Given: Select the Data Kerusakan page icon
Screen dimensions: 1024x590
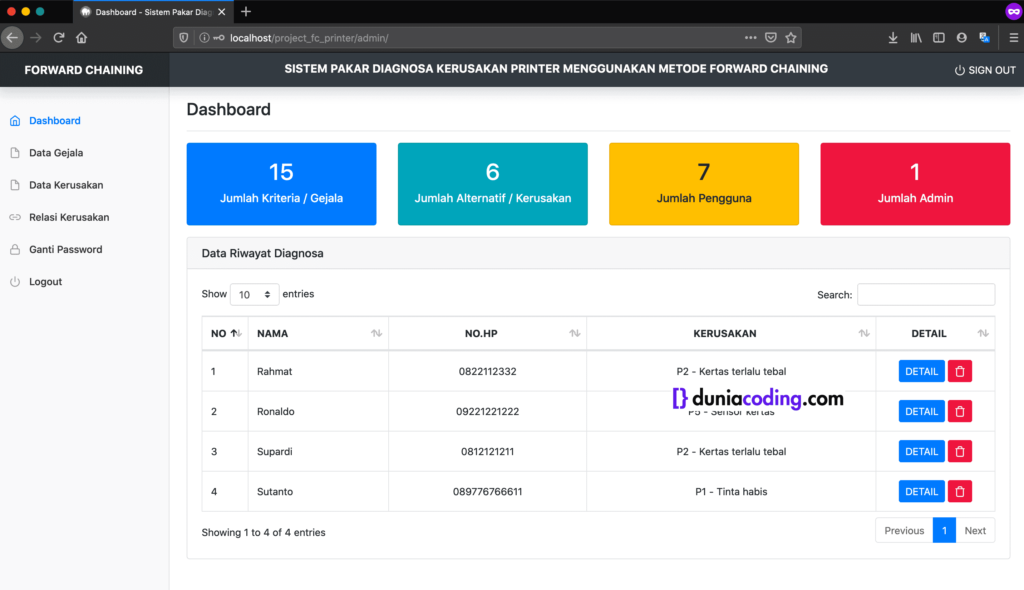Looking at the screenshot, I should click(16, 185).
